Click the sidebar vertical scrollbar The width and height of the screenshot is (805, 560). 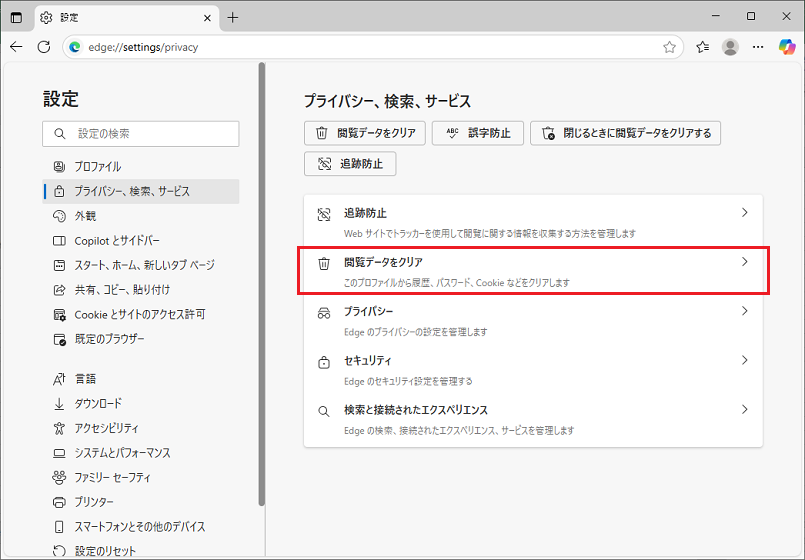(x=262, y=284)
